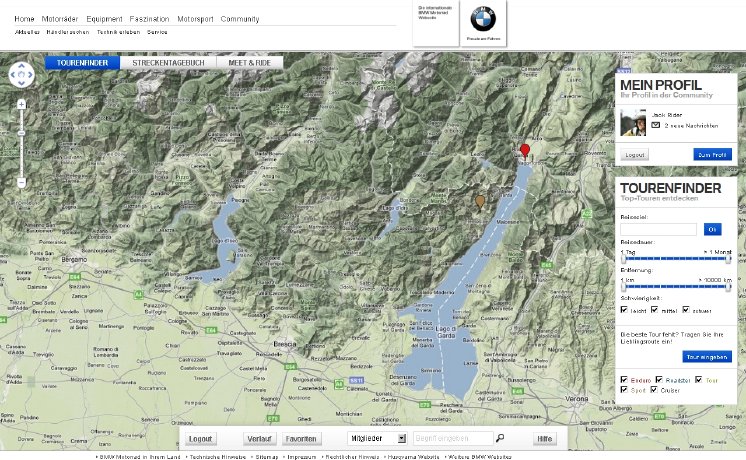
Task: Open the Faszination menu item
Action: coord(149,19)
